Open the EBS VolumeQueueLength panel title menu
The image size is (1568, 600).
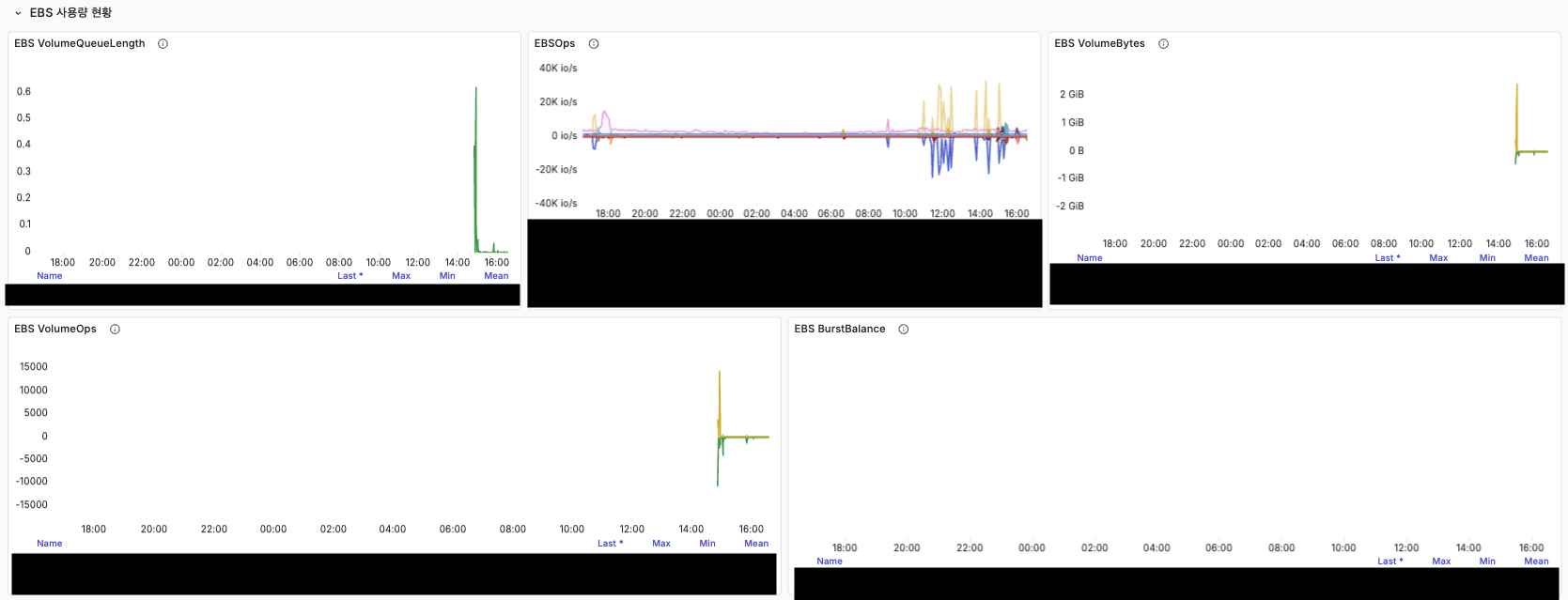click(x=80, y=44)
